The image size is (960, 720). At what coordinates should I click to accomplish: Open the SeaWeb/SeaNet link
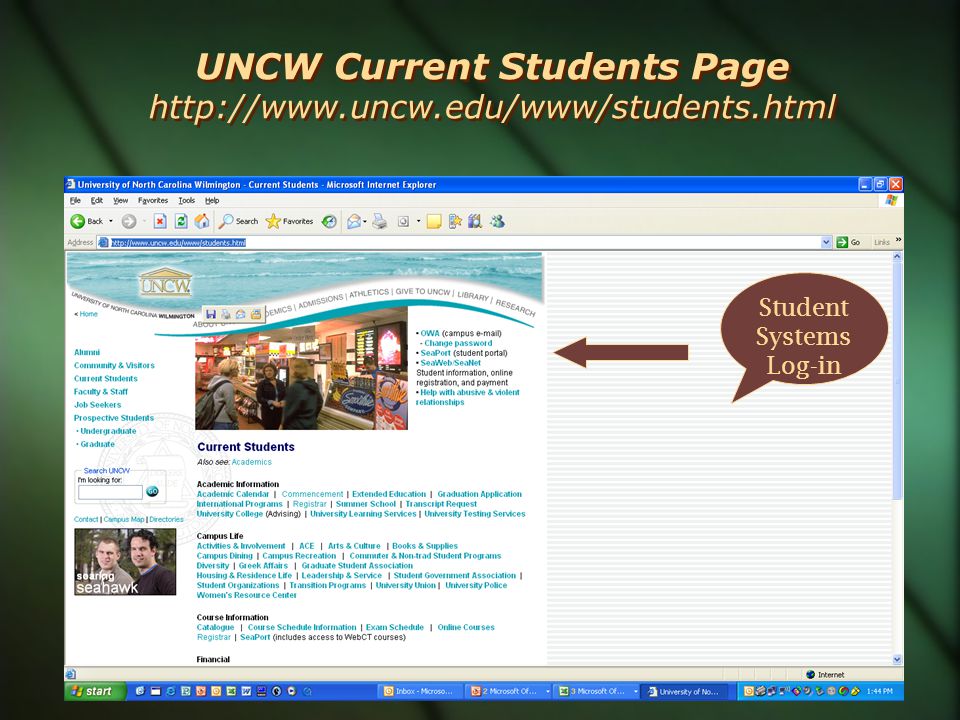coord(451,363)
